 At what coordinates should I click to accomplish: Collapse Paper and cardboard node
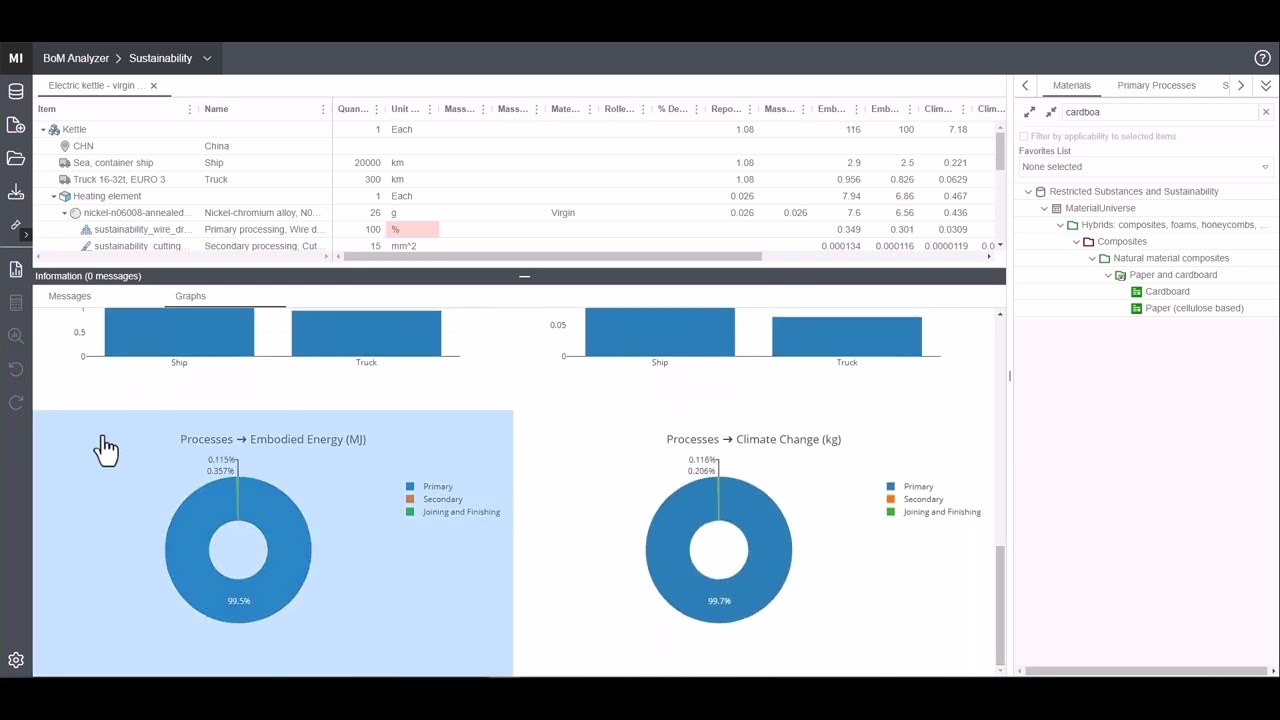click(1108, 275)
